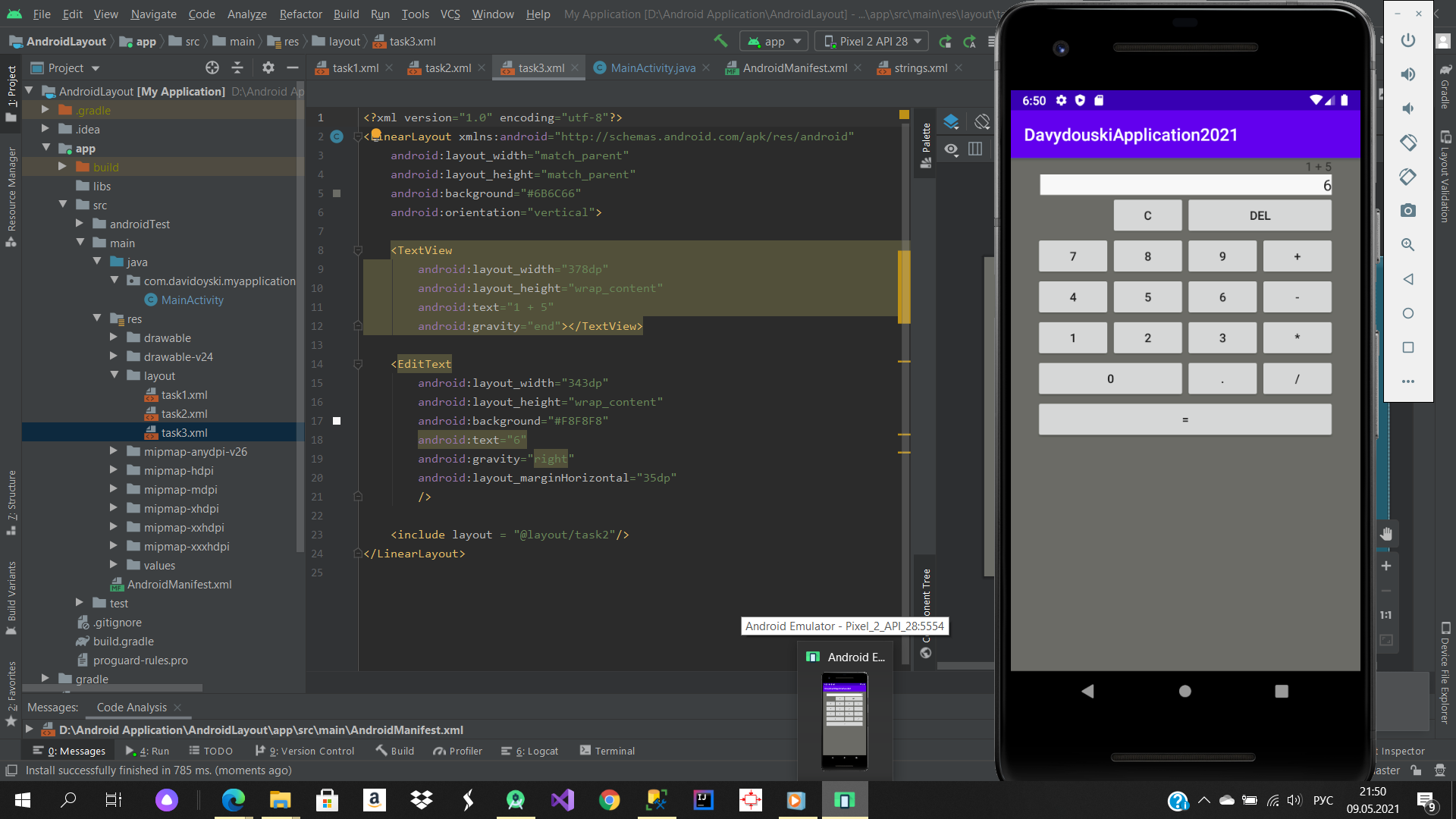Expand the values folder

pos(114,565)
